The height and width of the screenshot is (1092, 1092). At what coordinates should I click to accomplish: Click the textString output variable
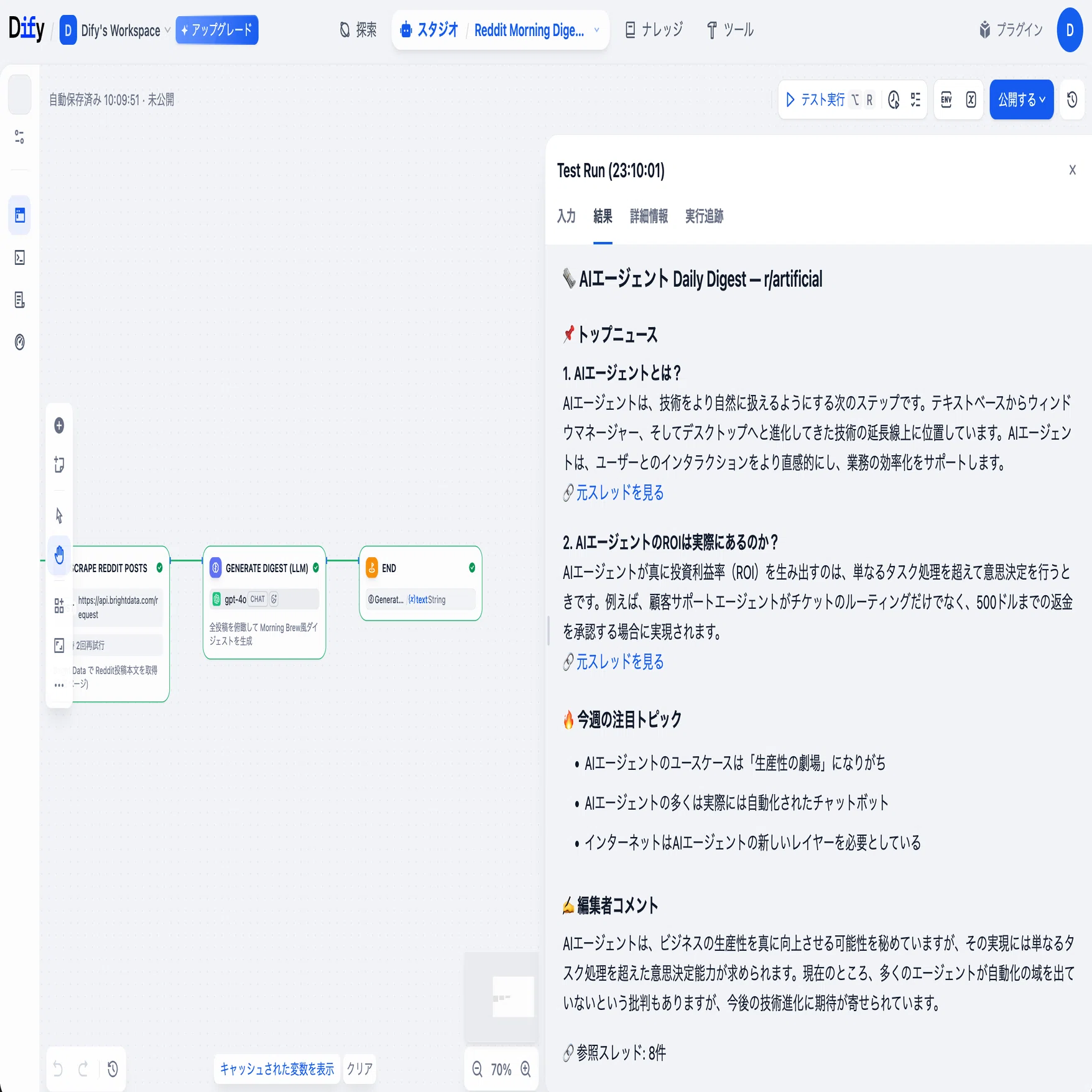(427, 599)
